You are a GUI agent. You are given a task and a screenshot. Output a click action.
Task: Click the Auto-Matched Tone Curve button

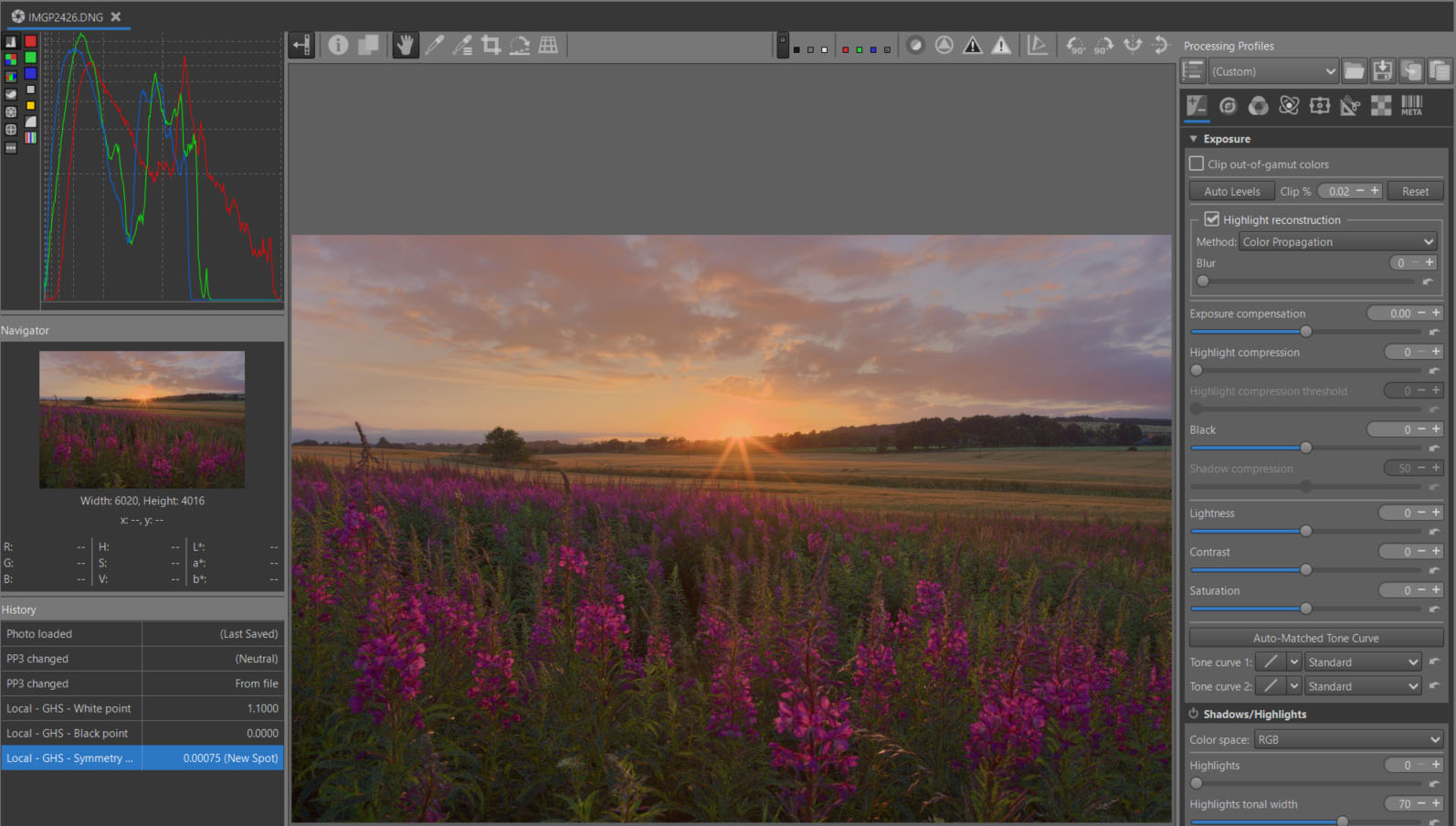tap(1315, 638)
